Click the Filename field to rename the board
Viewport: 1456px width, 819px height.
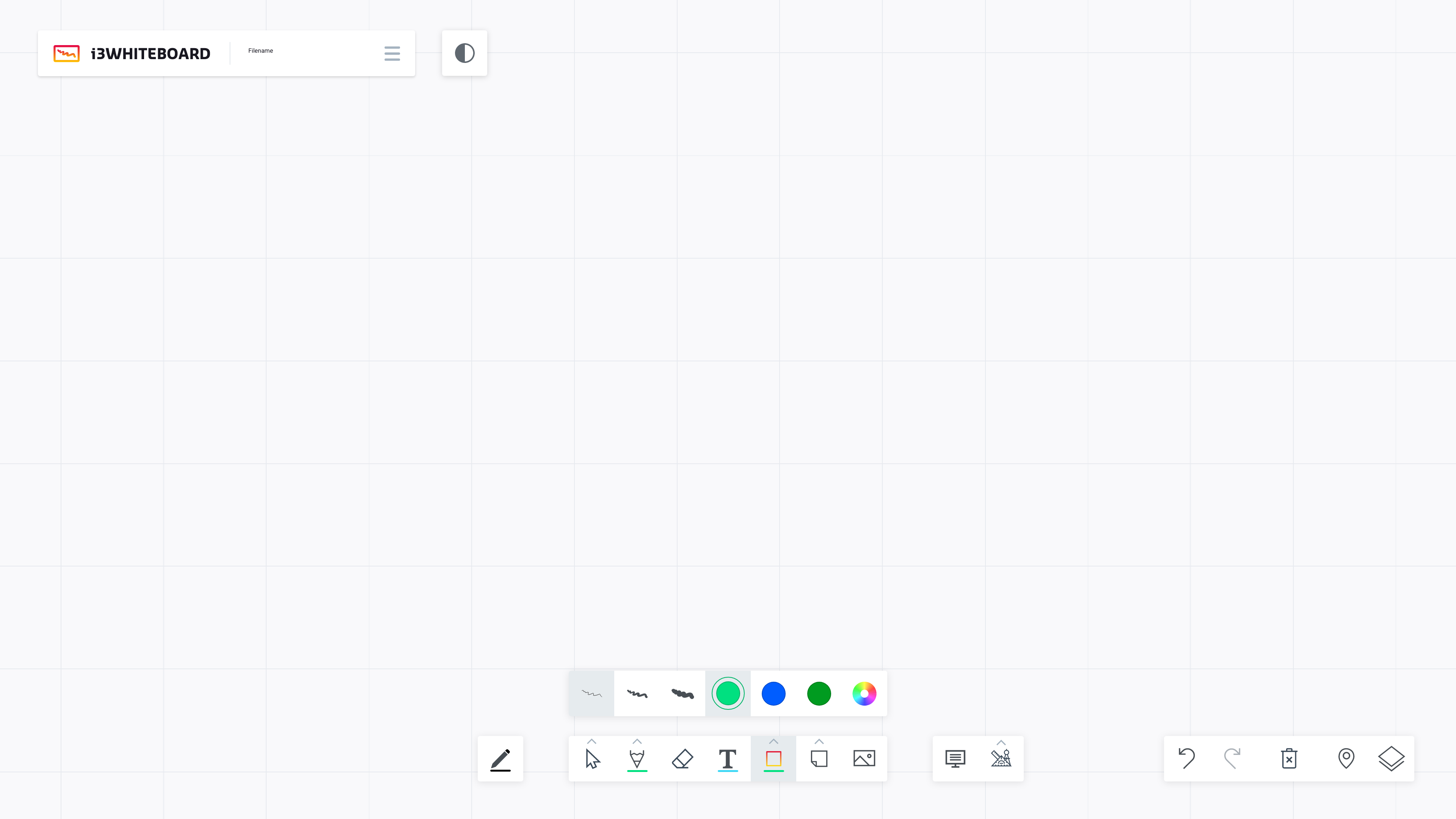click(x=260, y=51)
